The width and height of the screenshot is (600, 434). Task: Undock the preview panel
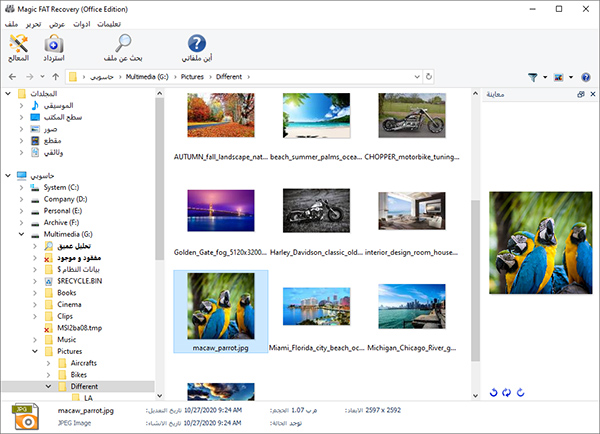580,94
